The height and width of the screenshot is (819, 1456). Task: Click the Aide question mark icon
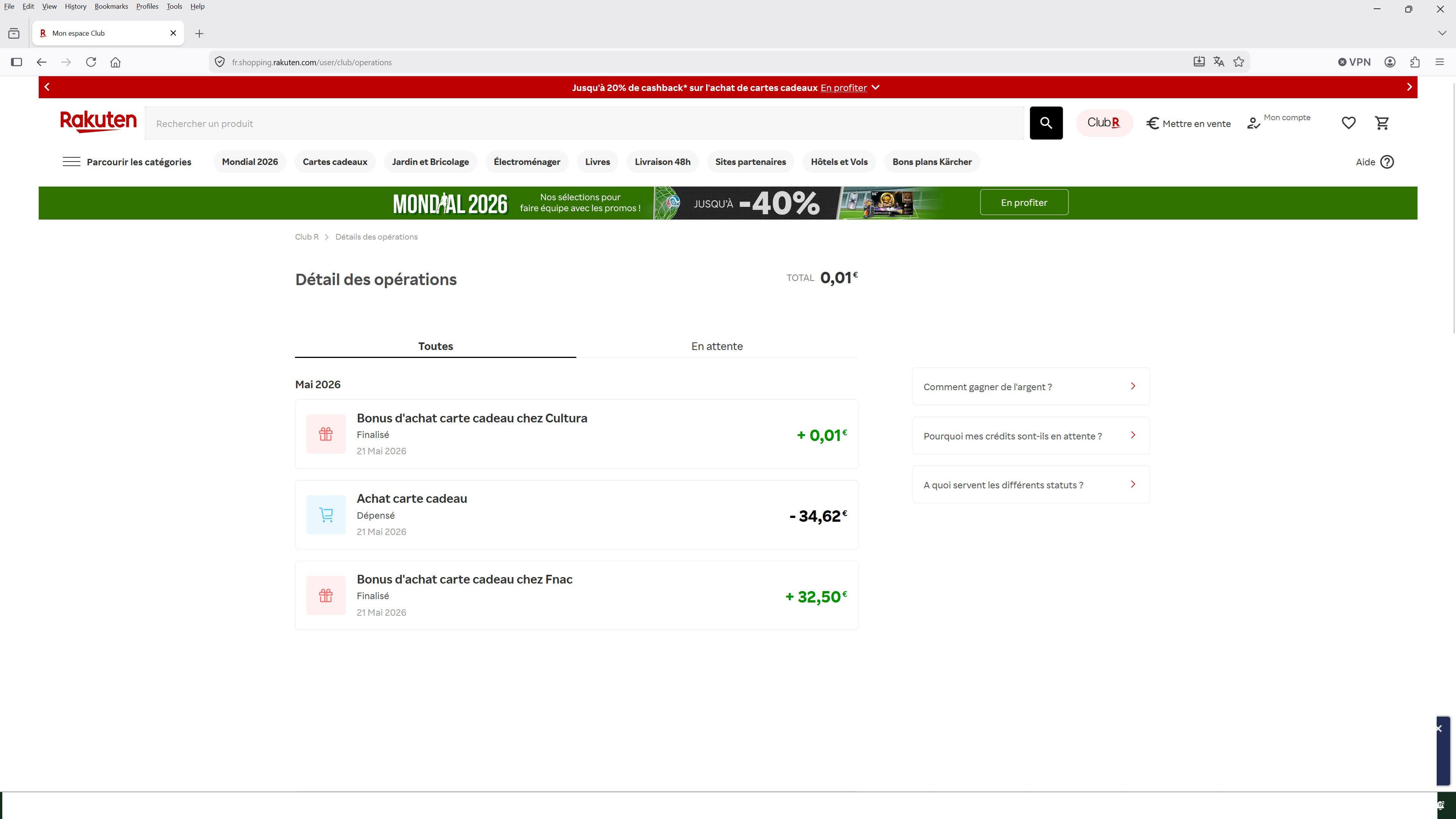pos(1387,162)
